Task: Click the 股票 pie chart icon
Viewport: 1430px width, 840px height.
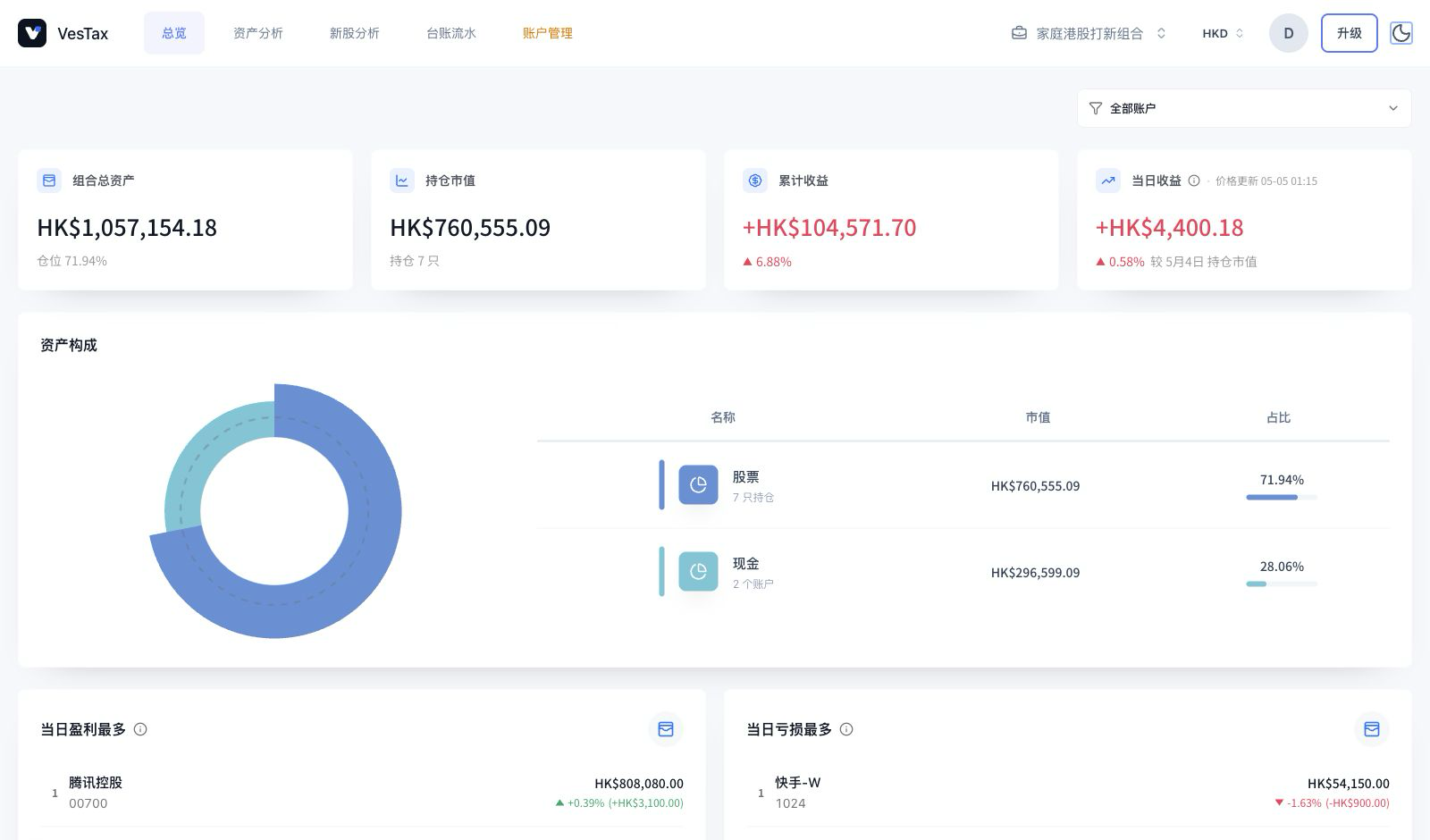Action: click(698, 484)
